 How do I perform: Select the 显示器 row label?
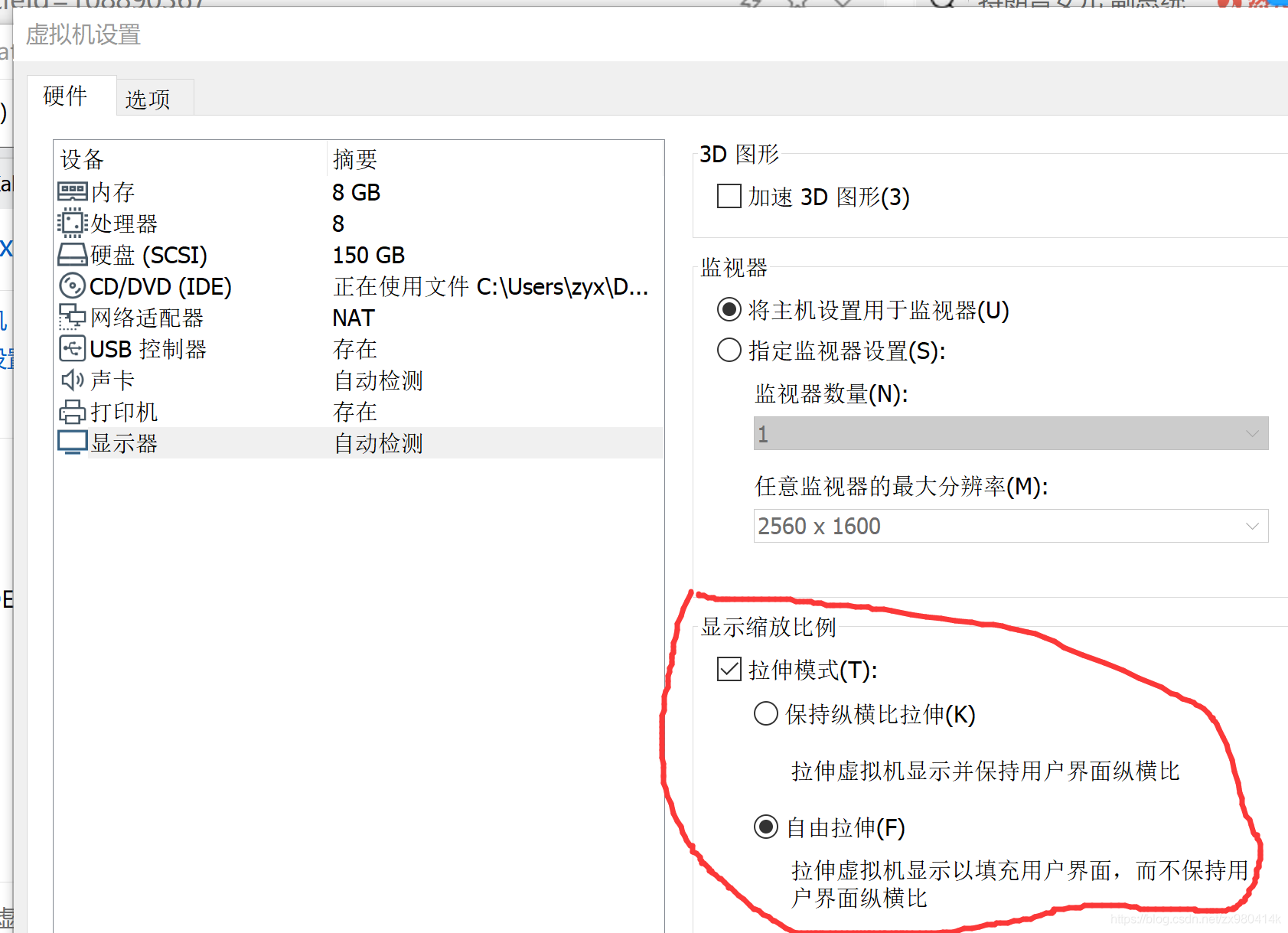click(x=124, y=443)
